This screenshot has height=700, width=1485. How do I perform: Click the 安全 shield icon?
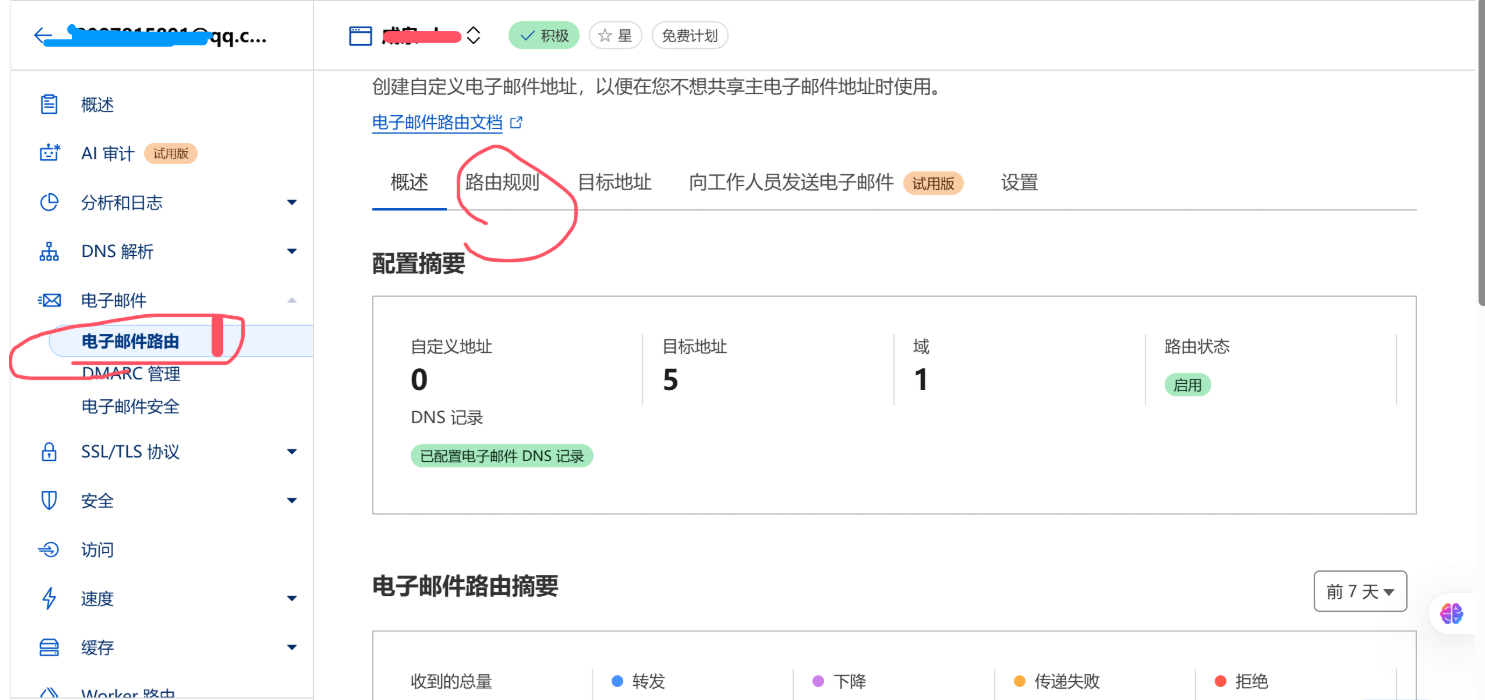[49, 501]
